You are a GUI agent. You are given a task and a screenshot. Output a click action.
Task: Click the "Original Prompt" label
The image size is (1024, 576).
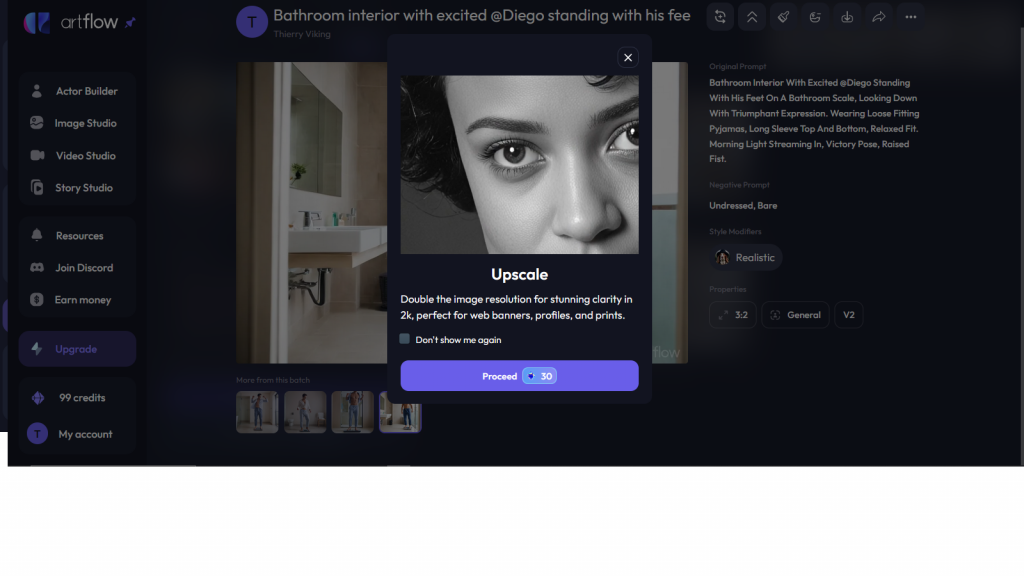[x=737, y=67]
